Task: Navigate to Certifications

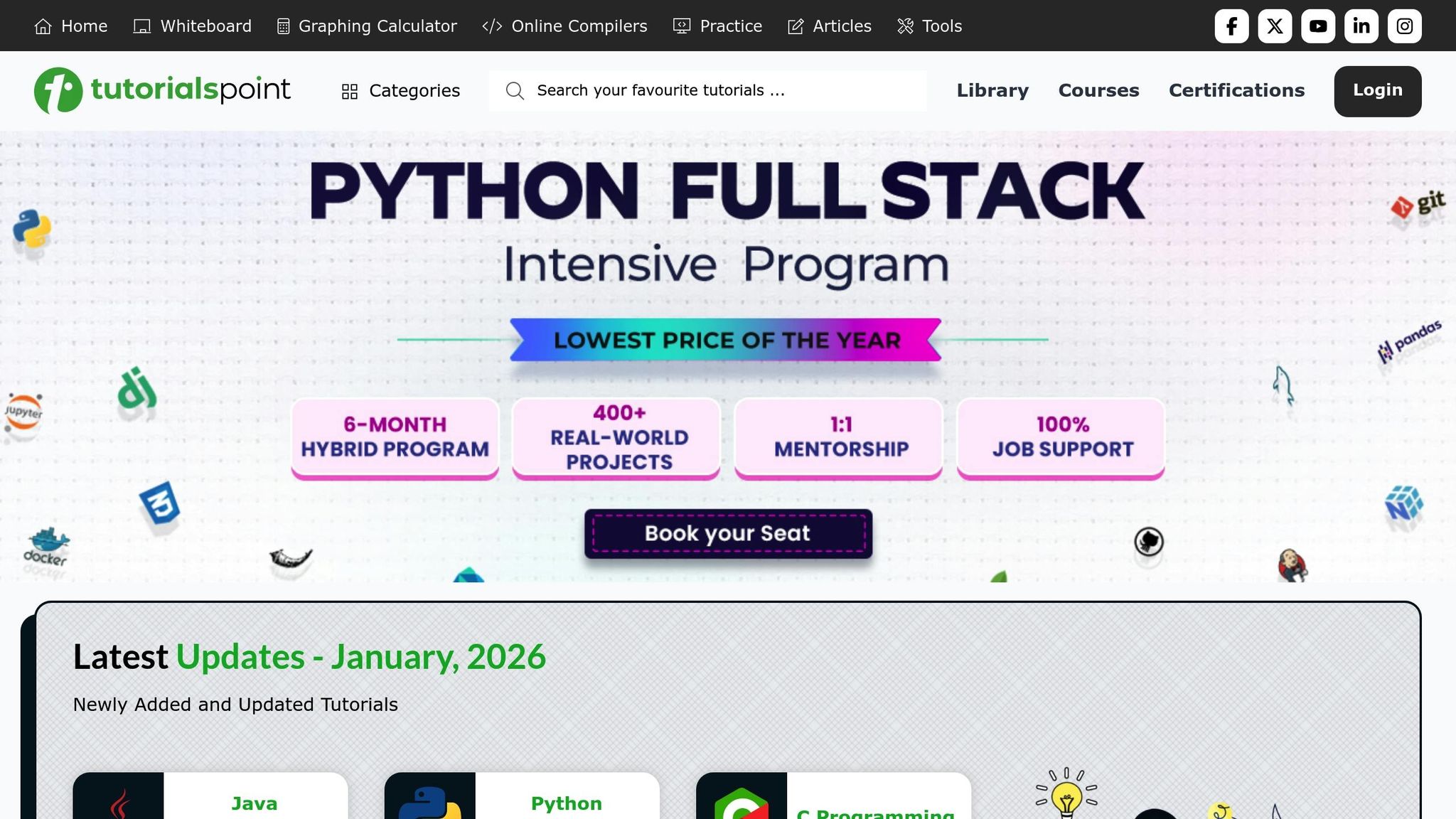Action: point(1236,90)
